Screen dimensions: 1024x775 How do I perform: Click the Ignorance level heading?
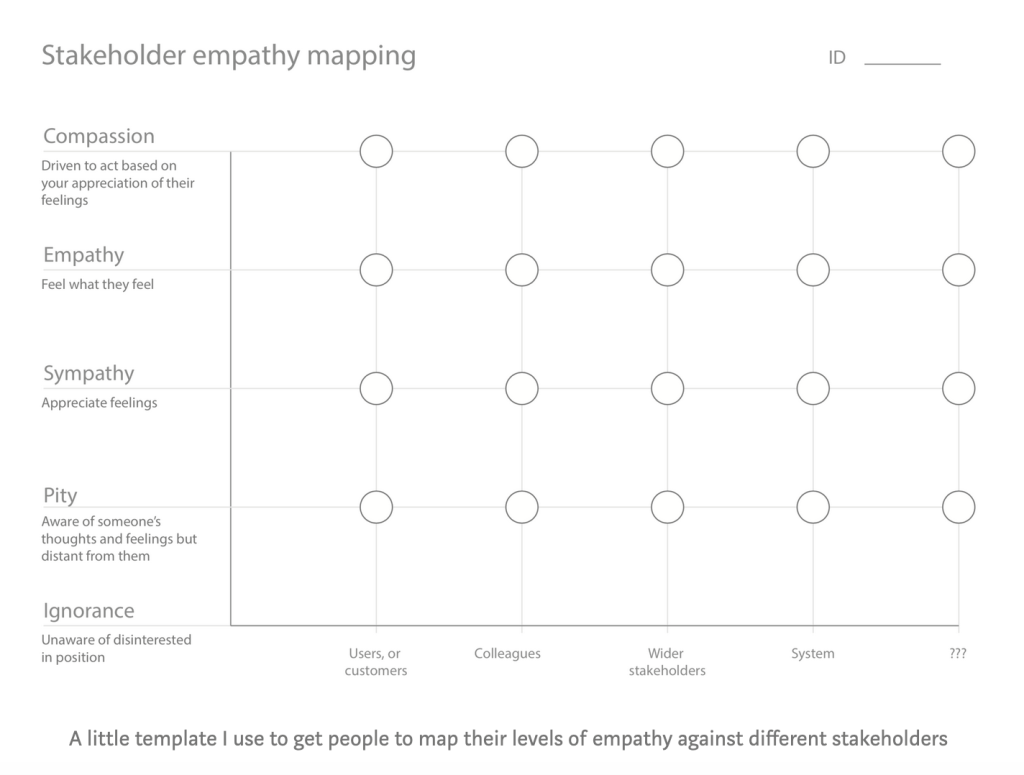tap(89, 611)
